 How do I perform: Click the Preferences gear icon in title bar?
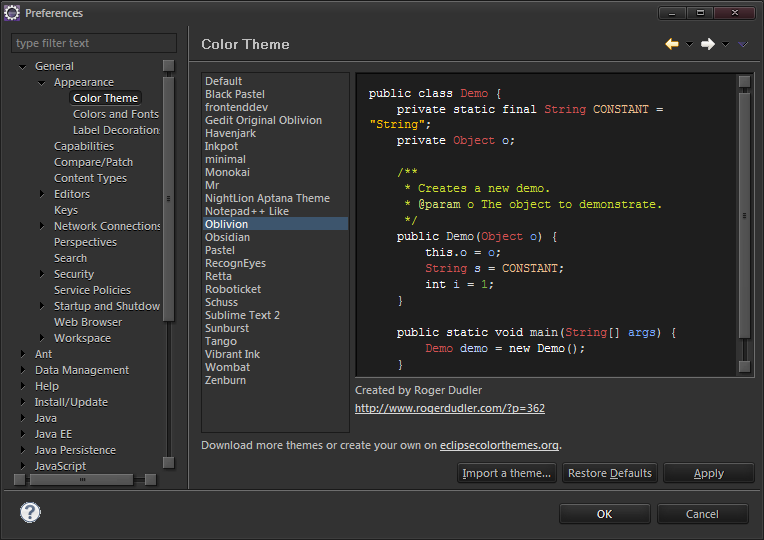(x=12, y=13)
